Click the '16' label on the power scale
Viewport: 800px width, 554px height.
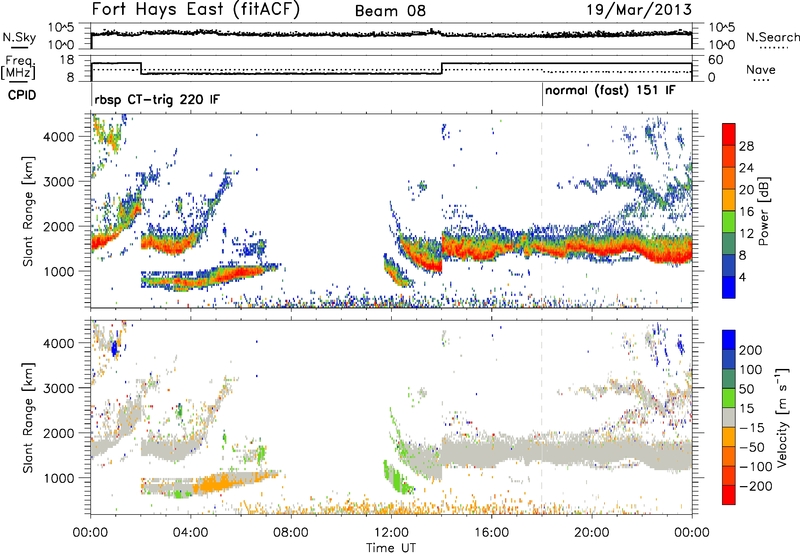click(x=746, y=212)
